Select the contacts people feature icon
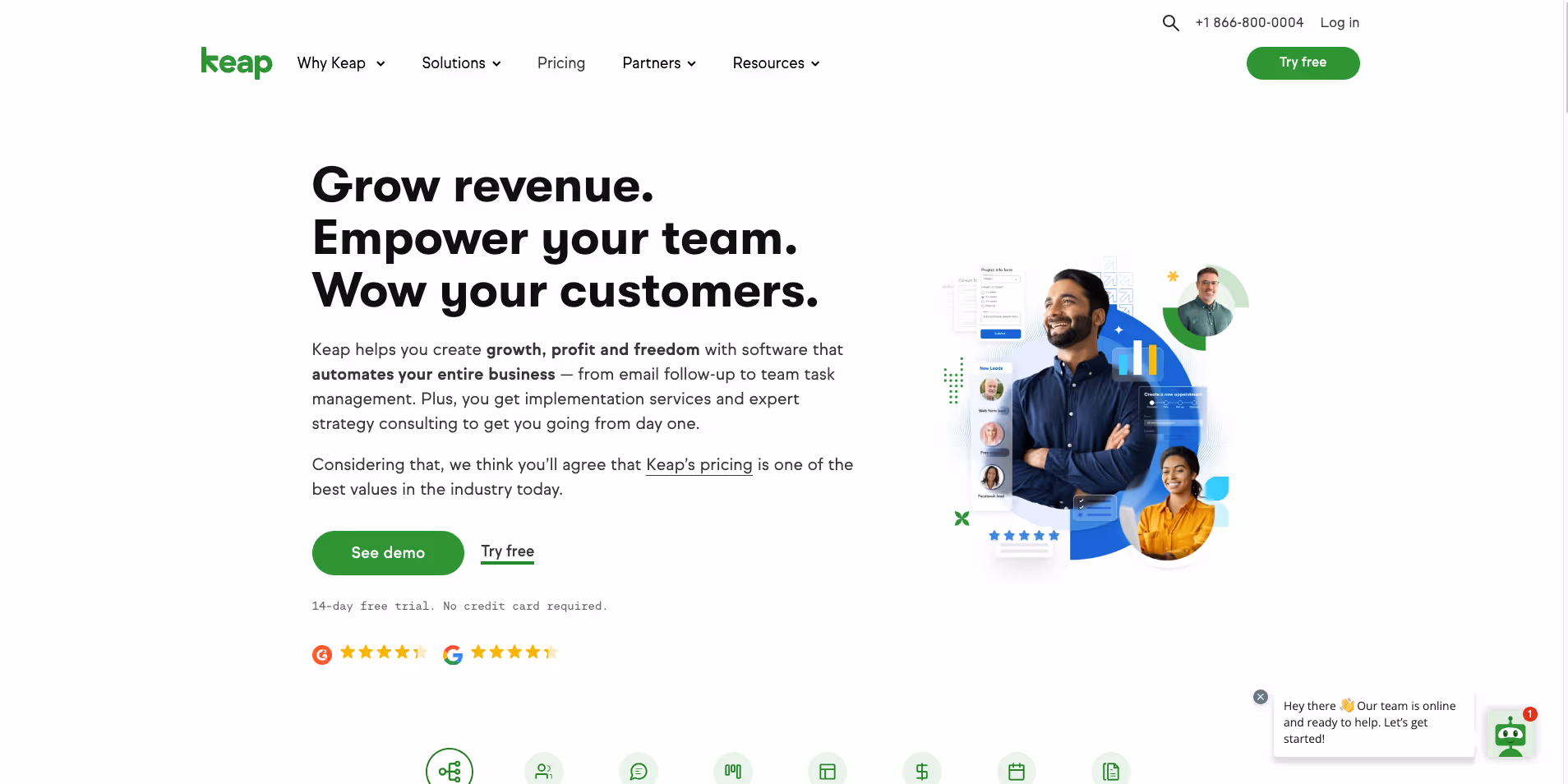The width and height of the screenshot is (1568, 784). pyautogui.click(x=544, y=771)
